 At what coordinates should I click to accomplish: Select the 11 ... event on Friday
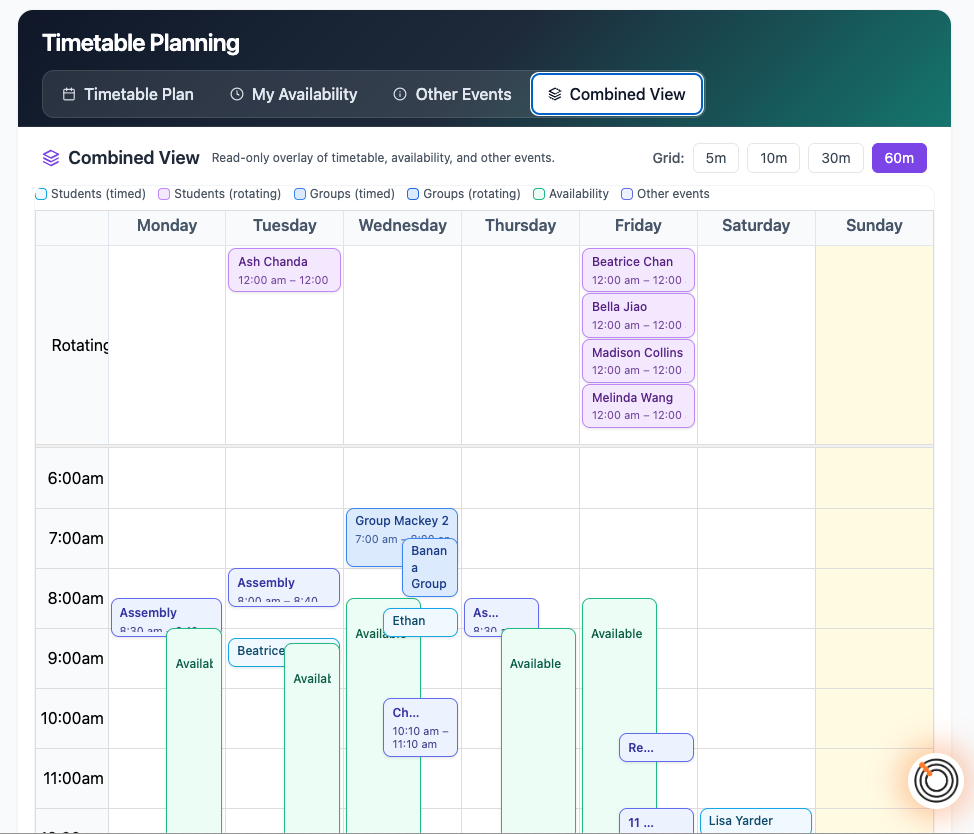coord(656,822)
